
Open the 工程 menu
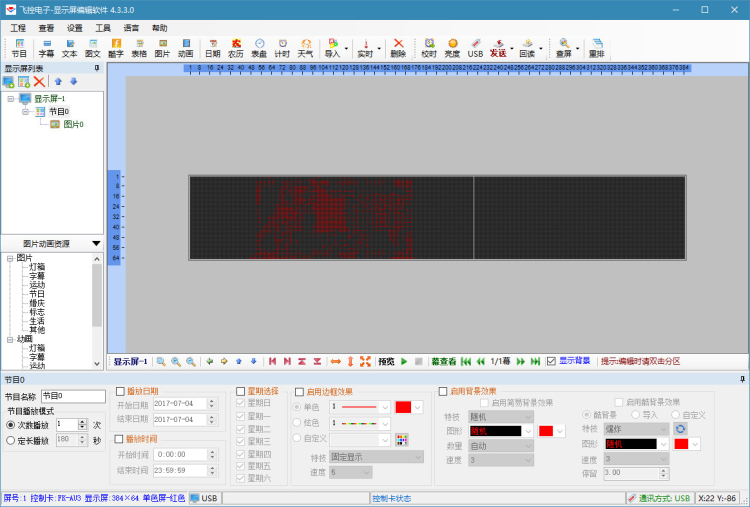pos(18,28)
